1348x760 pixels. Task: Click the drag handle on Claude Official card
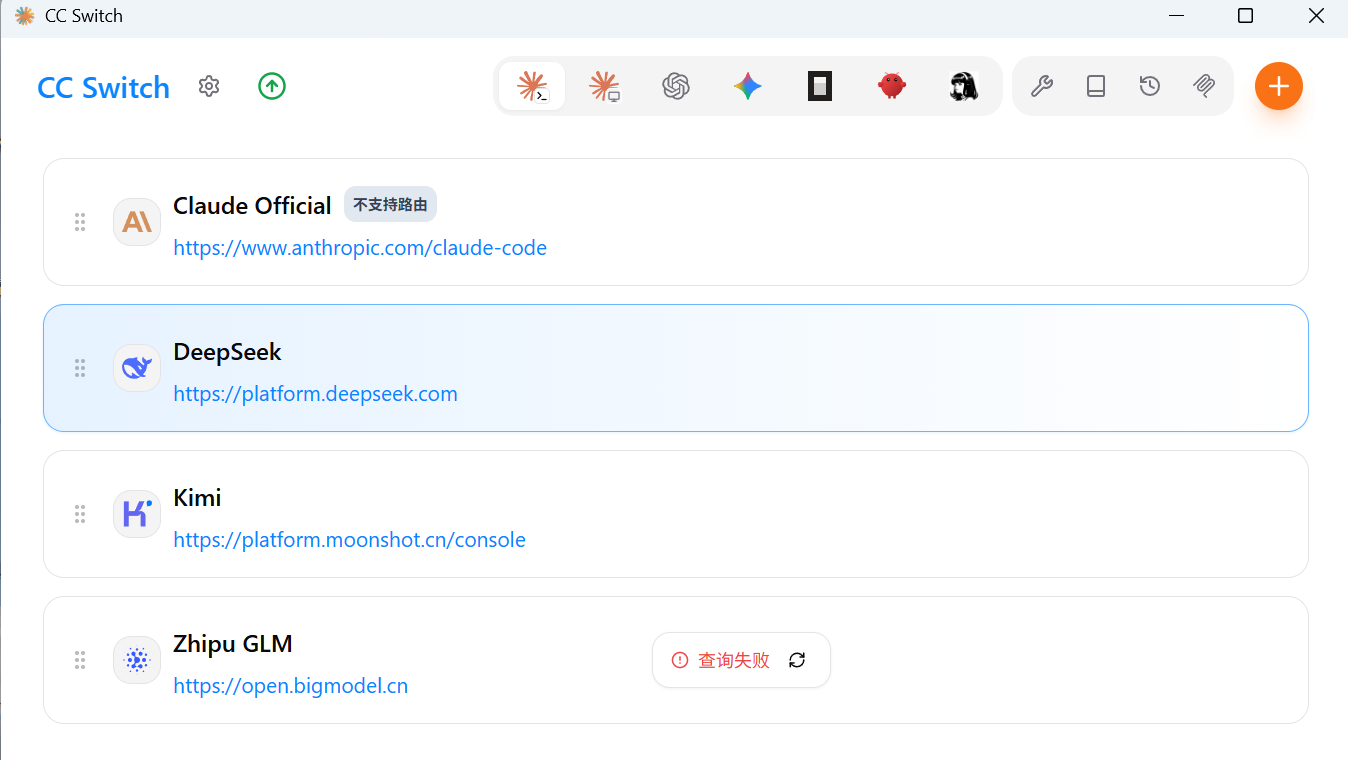[80, 222]
